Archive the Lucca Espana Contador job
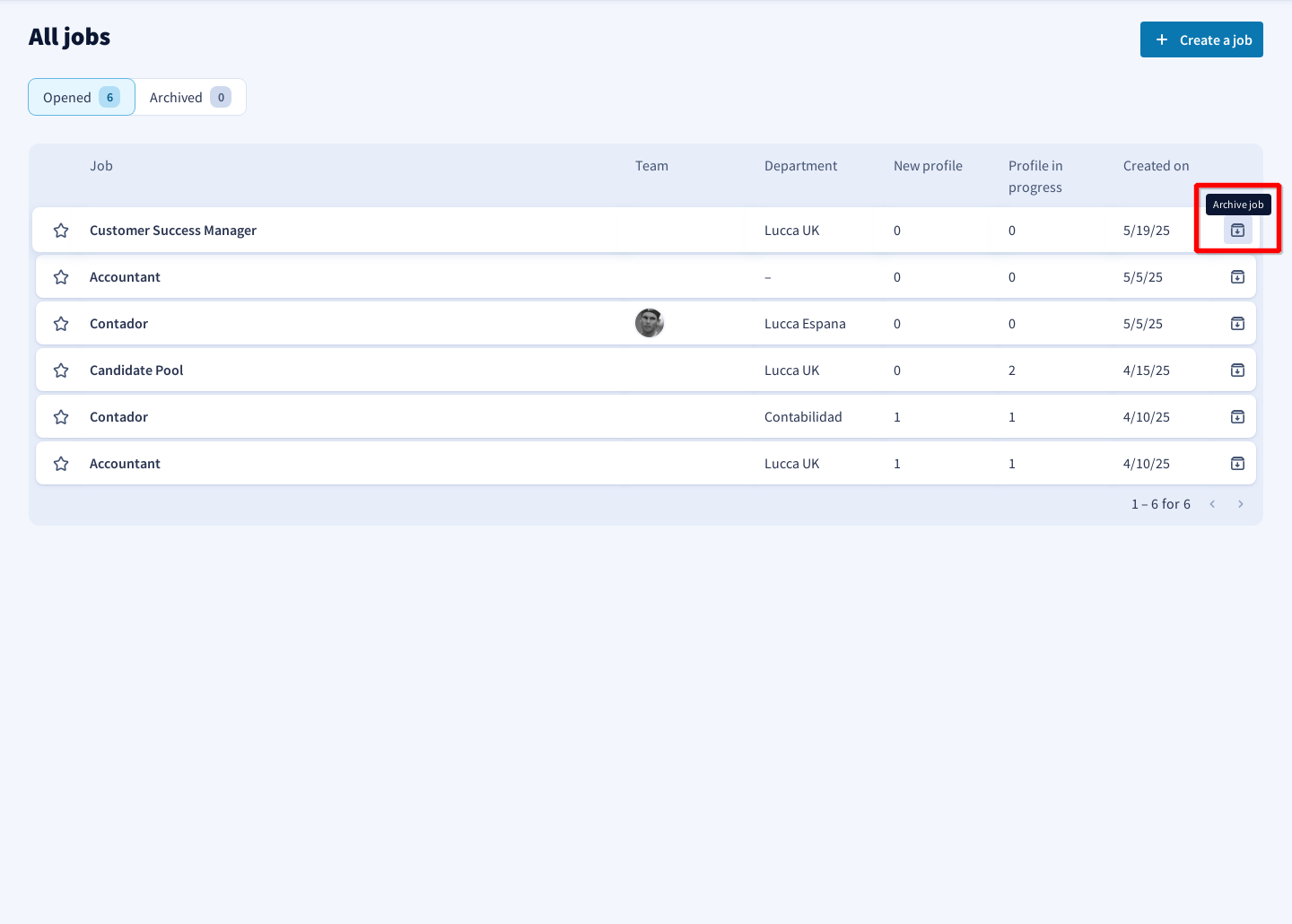 (1237, 324)
